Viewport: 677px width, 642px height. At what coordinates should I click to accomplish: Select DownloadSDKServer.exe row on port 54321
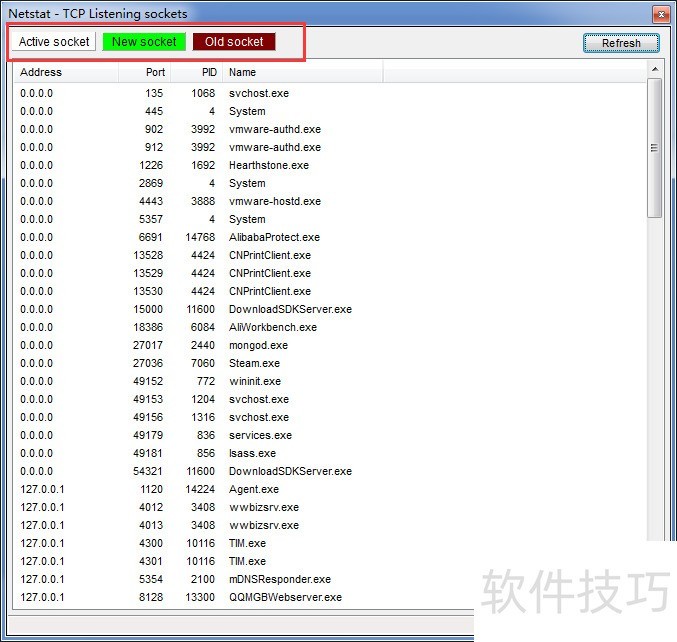pyautogui.click(x=330, y=471)
